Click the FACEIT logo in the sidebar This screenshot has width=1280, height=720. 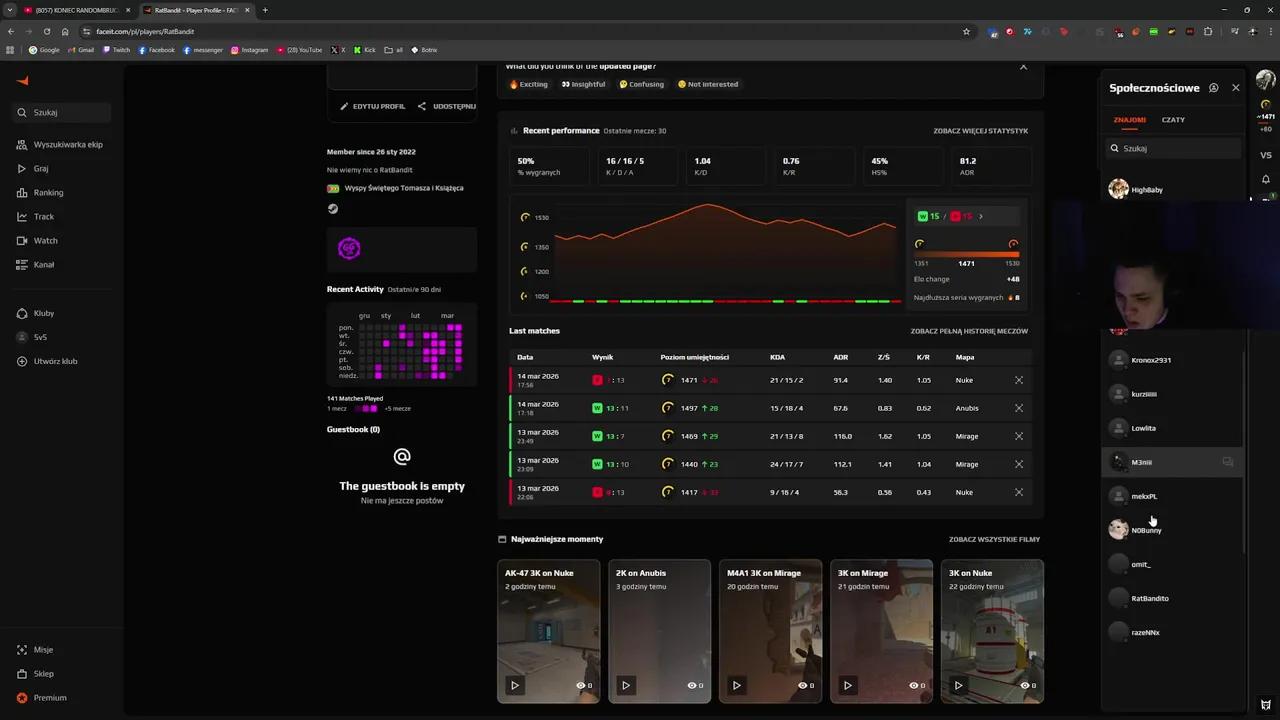point(23,81)
